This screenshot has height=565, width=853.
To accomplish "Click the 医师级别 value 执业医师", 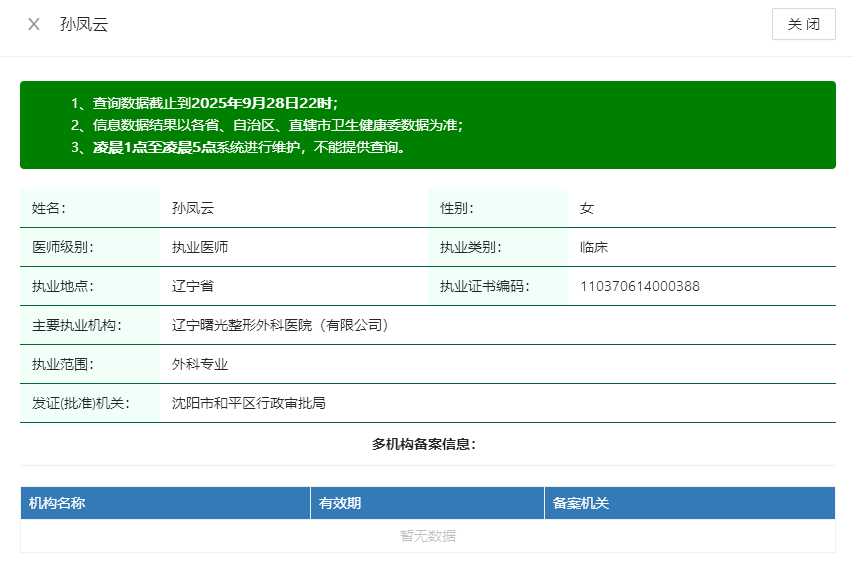I will [x=200, y=247].
